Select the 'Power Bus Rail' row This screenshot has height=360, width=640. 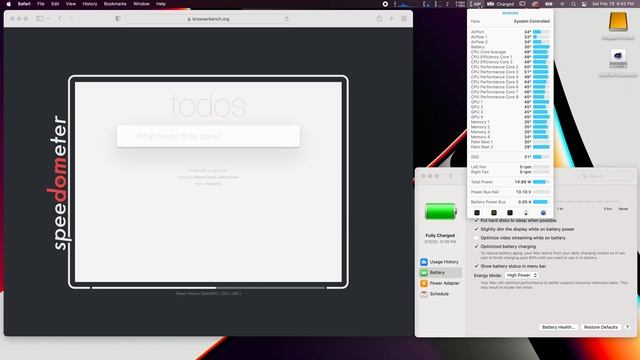click(510, 192)
